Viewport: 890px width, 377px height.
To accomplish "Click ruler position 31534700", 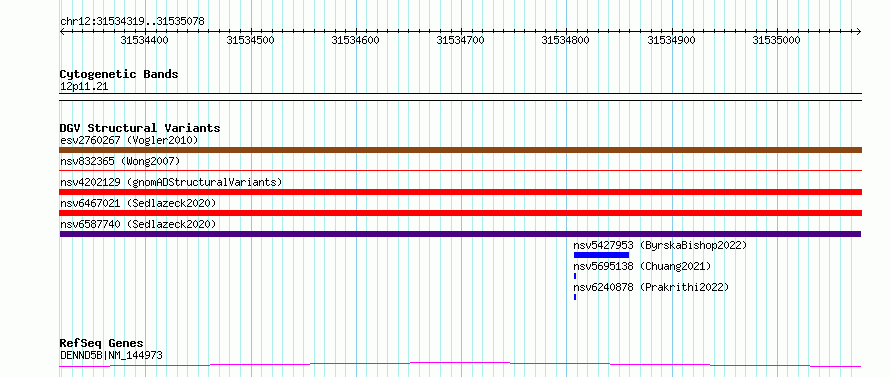I will coord(460,40).
